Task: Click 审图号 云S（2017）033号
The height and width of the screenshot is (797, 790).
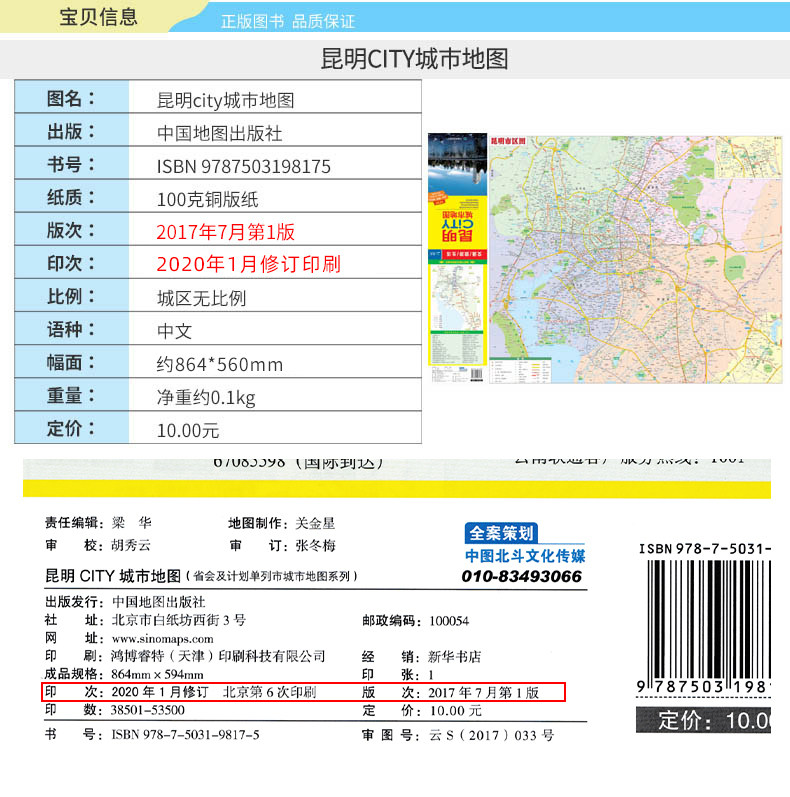Action: [458, 735]
